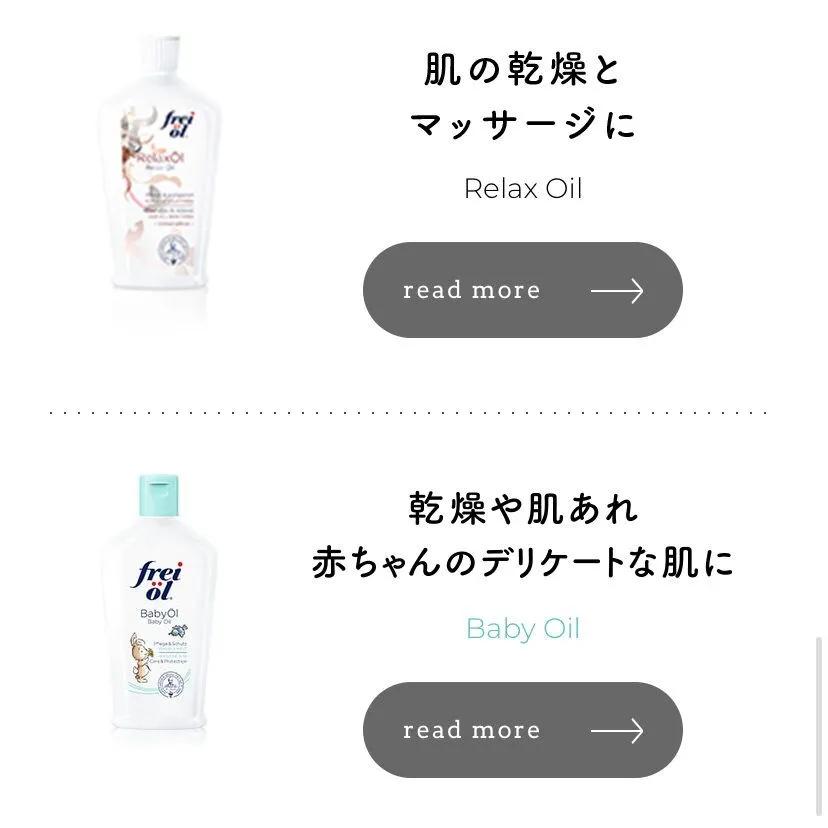The width and height of the screenshot is (828, 828).
Task: Click the frei öl logo on Baby Oil bottle
Action: (x=157, y=581)
